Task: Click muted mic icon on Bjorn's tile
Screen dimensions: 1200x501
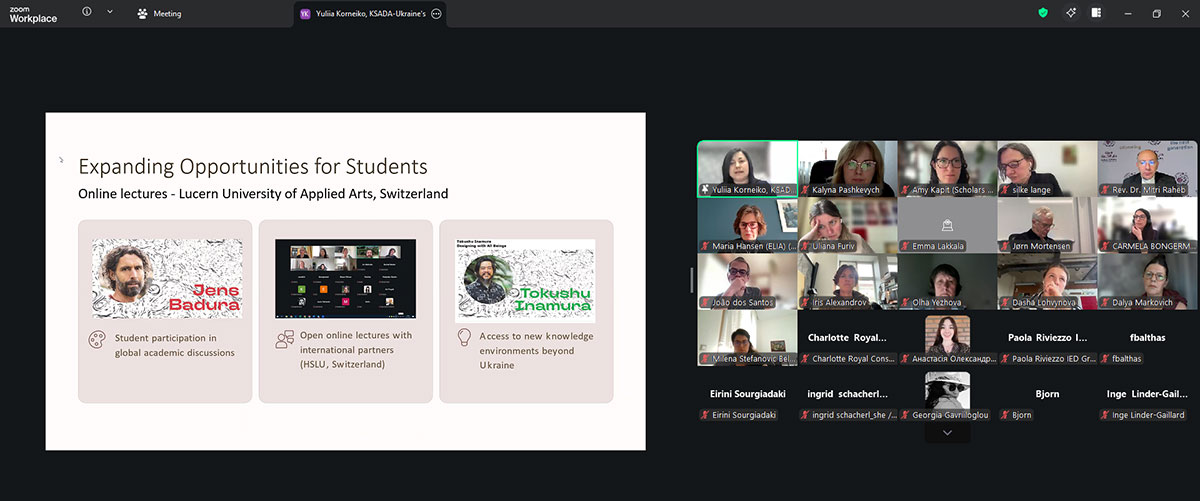Action: tap(1005, 415)
